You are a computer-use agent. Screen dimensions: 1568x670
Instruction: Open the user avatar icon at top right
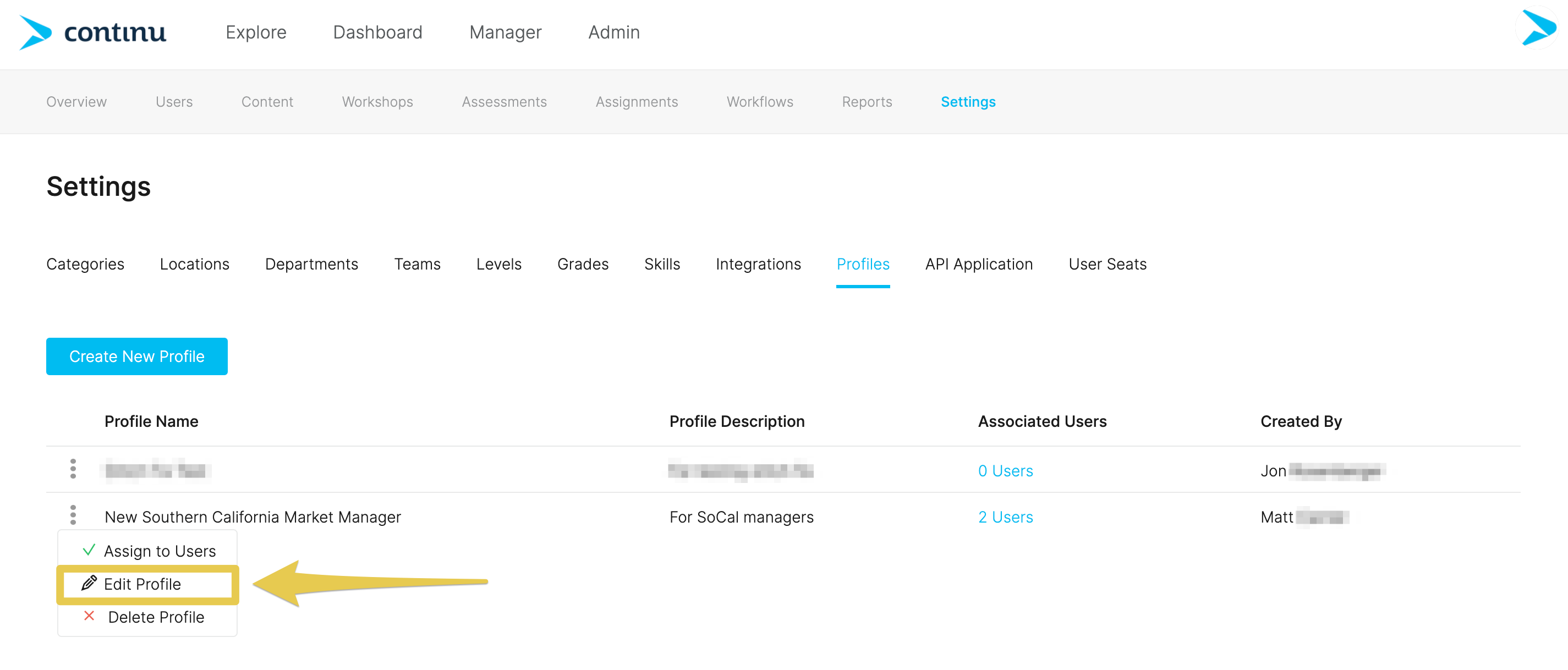pos(1538,28)
